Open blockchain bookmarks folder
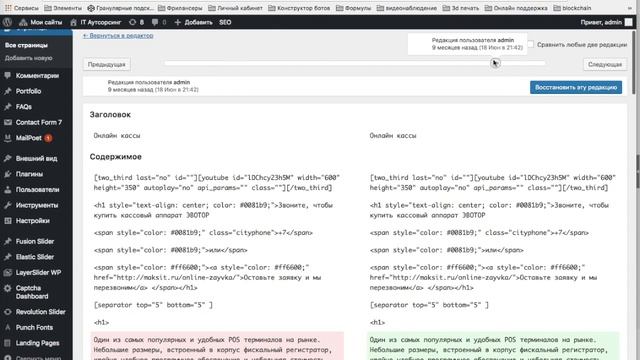The image size is (640, 360). (572, 8)
